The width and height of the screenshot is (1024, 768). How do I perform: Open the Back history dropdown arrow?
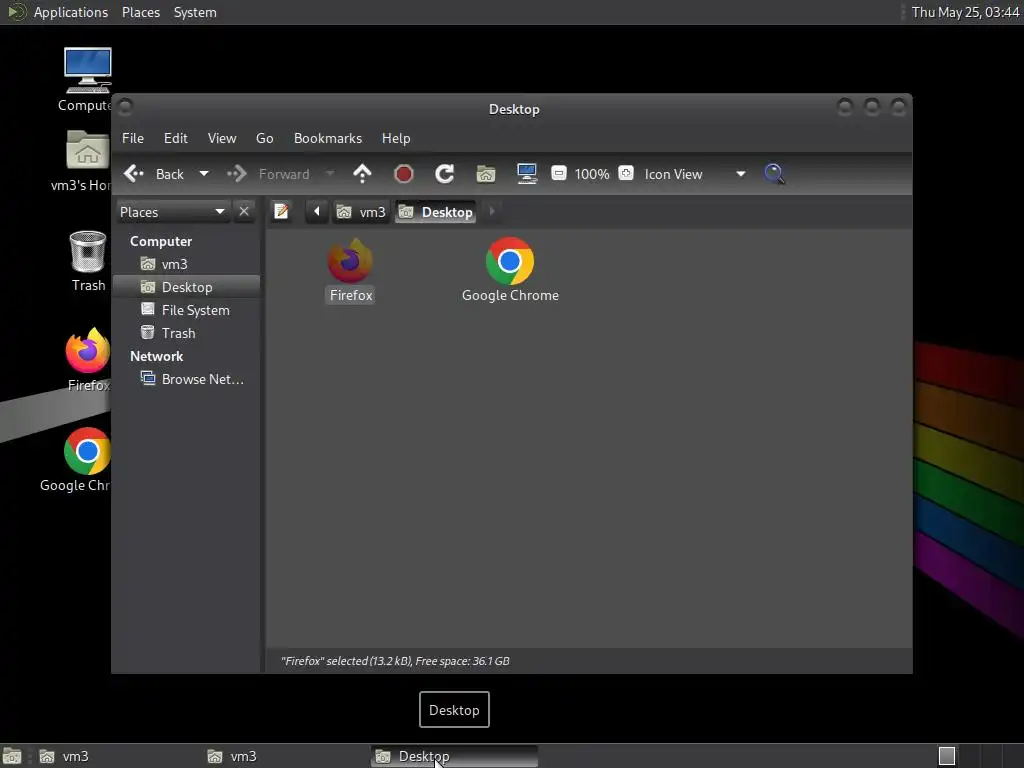[204, 174]
